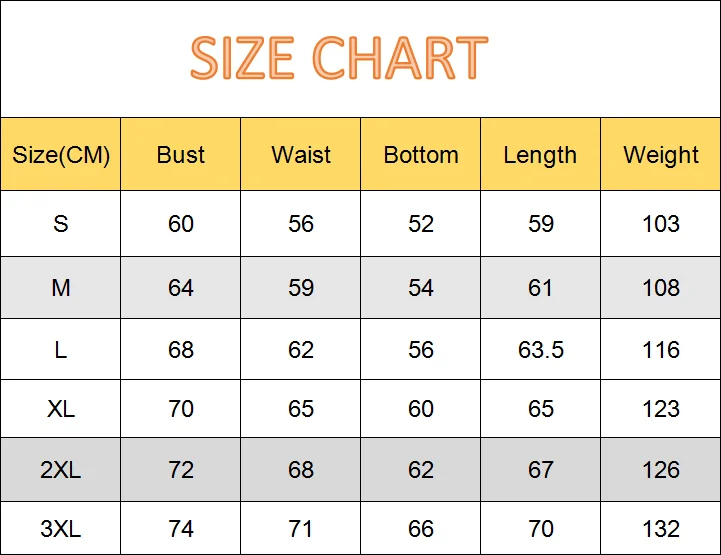Click the waist value 71

coord(301,529)
